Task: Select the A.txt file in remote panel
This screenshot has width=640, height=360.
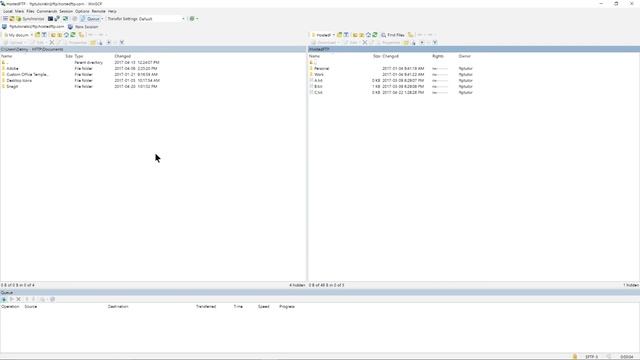Action: point(318,80)
